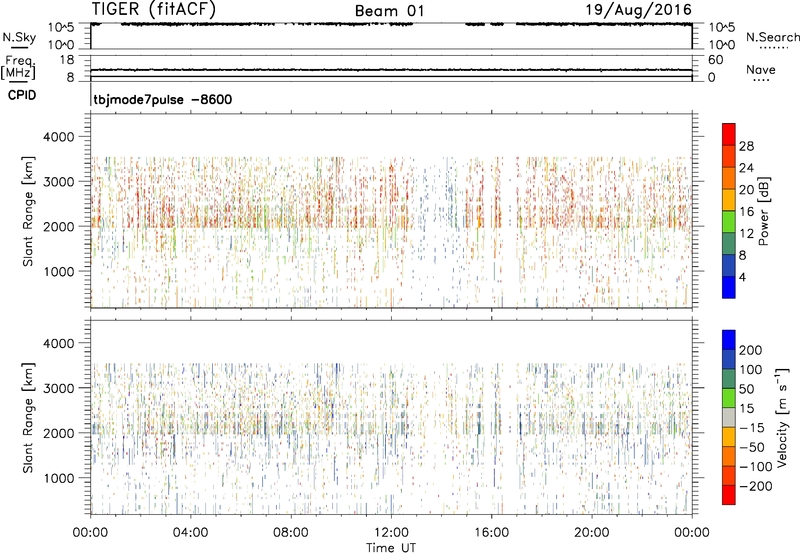
Task: Click the '28' power colorbar tick label
Action: [746, 146]
